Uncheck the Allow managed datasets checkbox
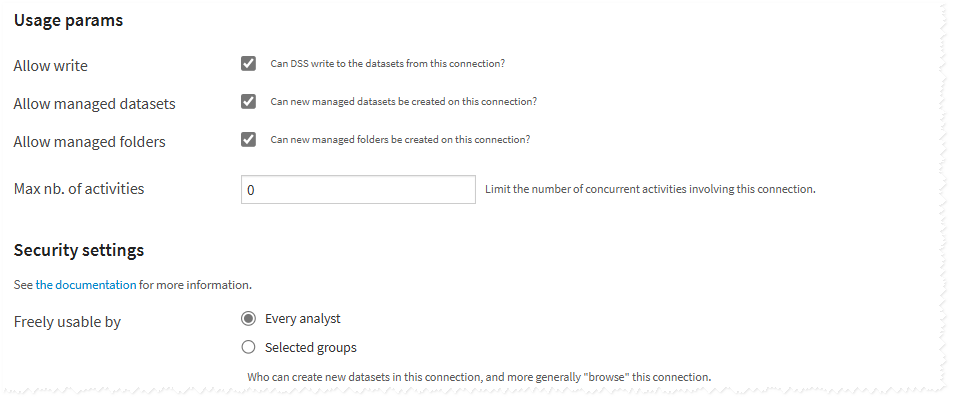Image resolution: width=956 pixels, height=403 pixels. point(249,102)
